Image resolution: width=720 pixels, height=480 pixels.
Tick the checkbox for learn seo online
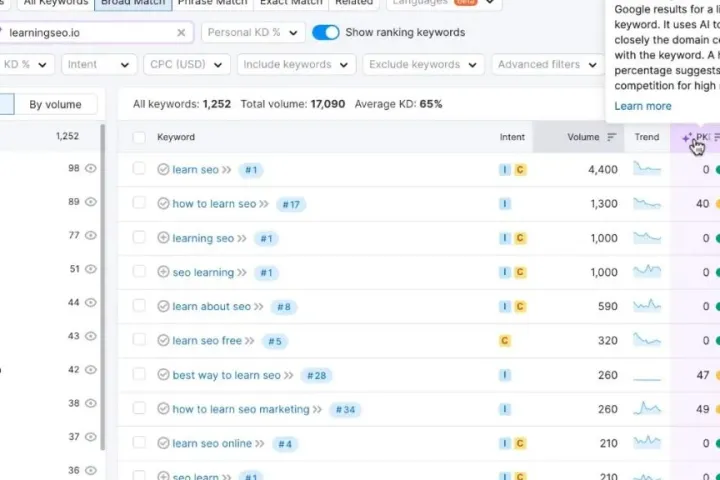[139, 443]
